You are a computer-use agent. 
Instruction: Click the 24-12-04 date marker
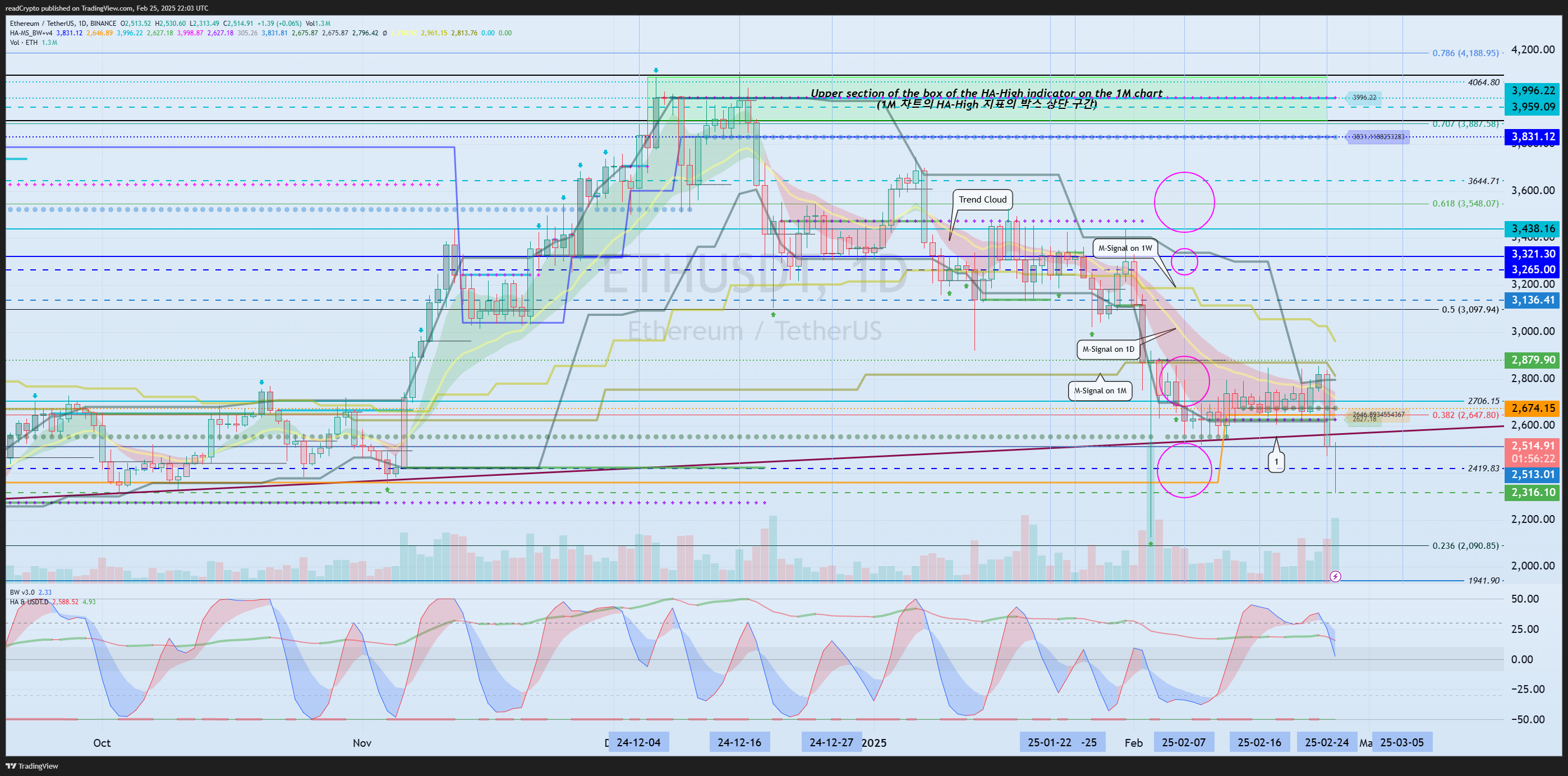tap(638, 742)
